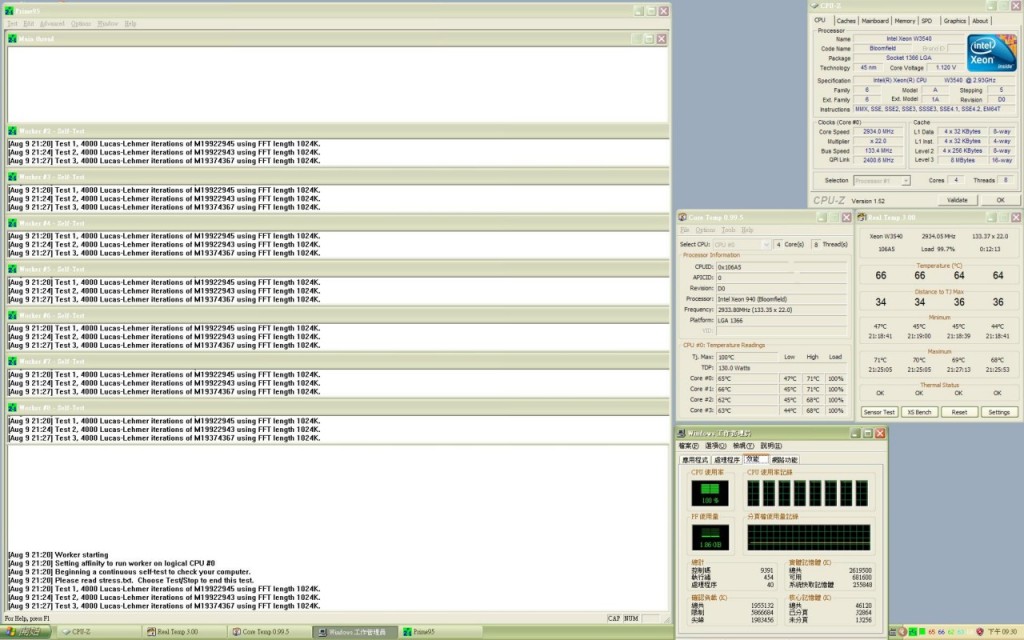Click the red shield tray icon

pyautogui.click(x=979, y=632)
